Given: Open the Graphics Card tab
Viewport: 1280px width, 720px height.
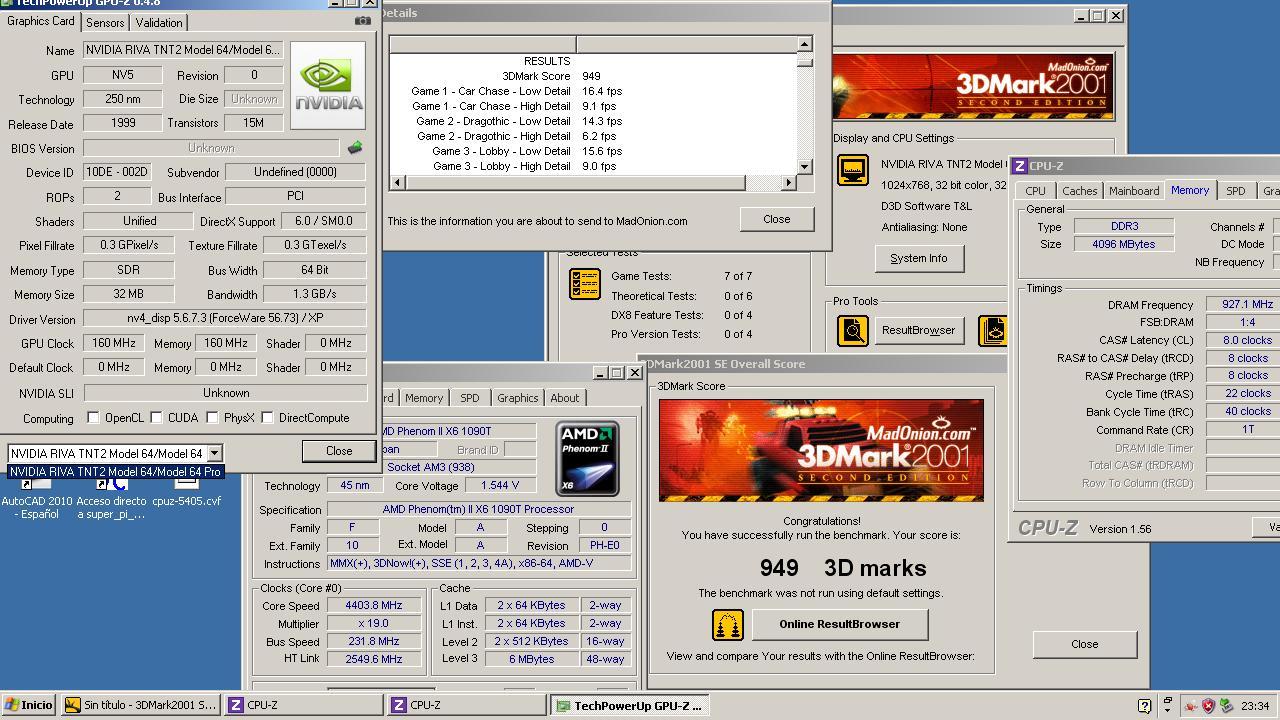Looking at the screenshot, I should pyautogui.click(x=41, y=21).
